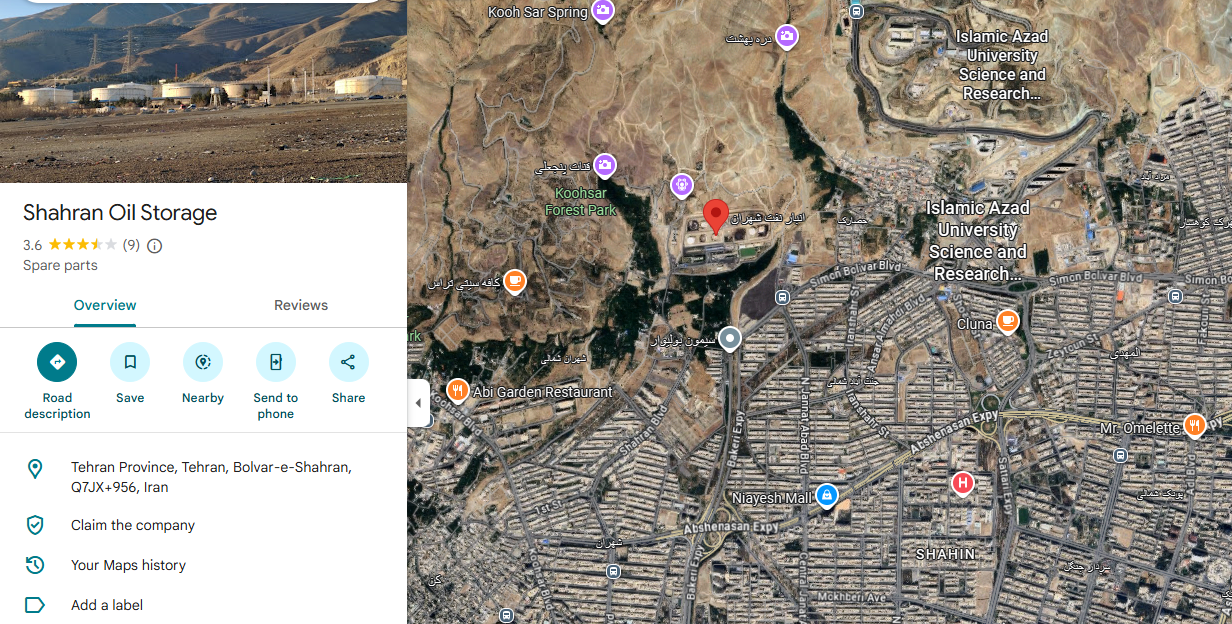This screenshot has height=624, width=1232.
Task: Switch to the Overview tab
Action: pos(105,305)
